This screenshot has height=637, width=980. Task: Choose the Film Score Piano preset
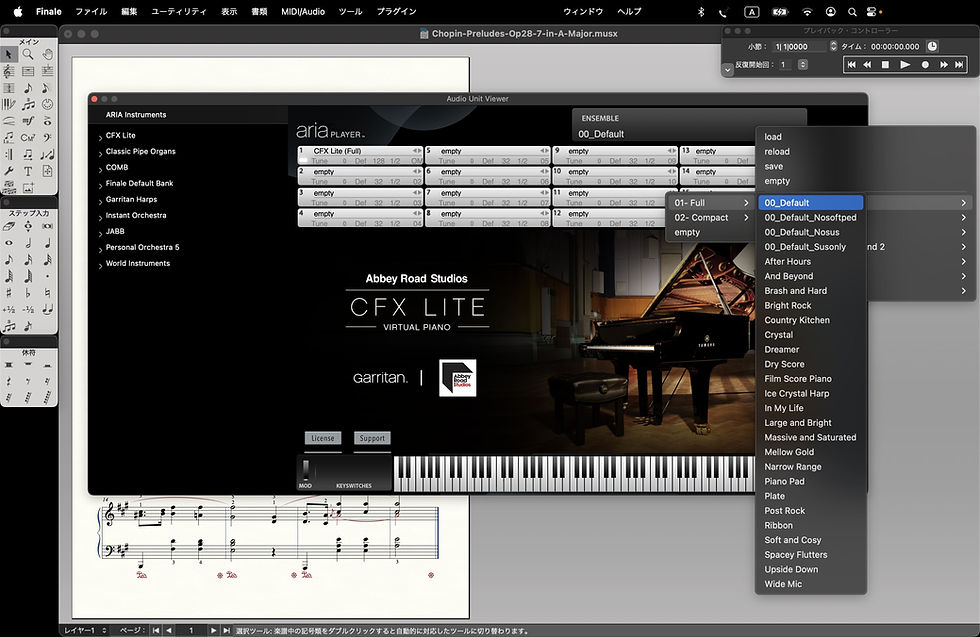811,379
